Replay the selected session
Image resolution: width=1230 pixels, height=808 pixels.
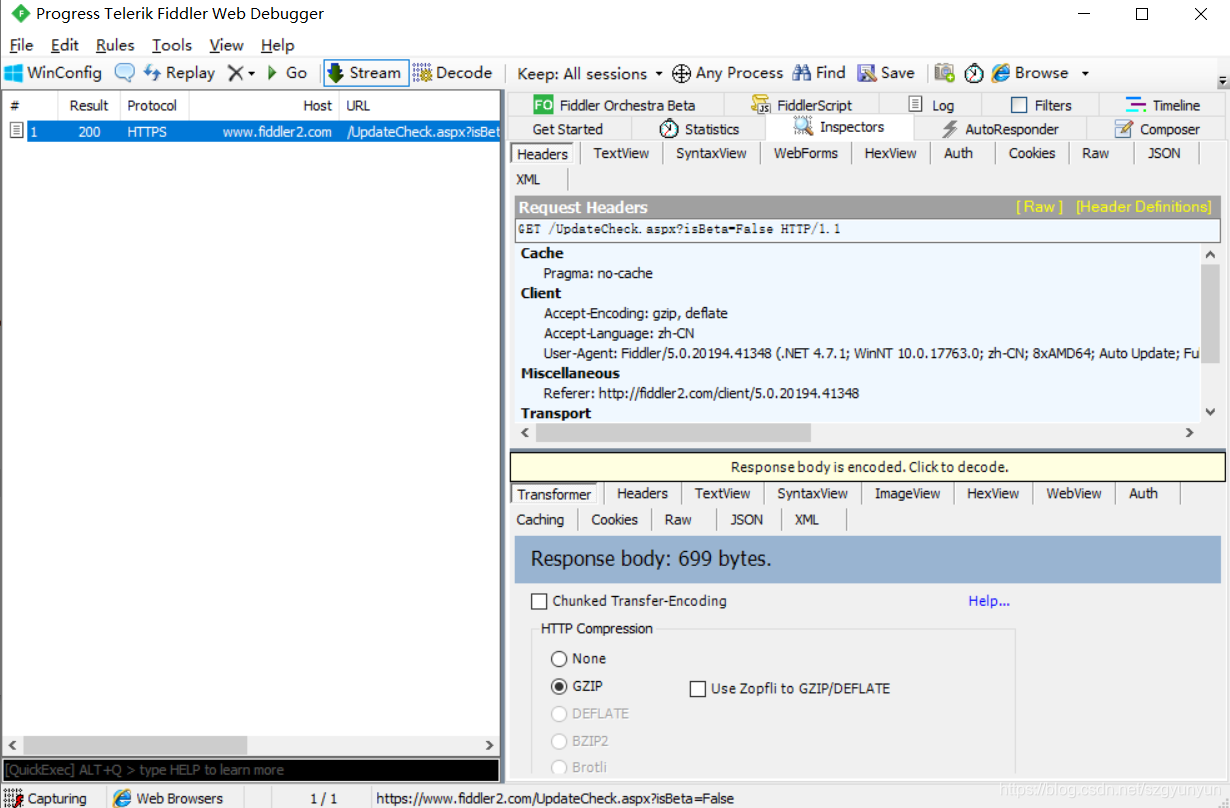tap(179, 73)
